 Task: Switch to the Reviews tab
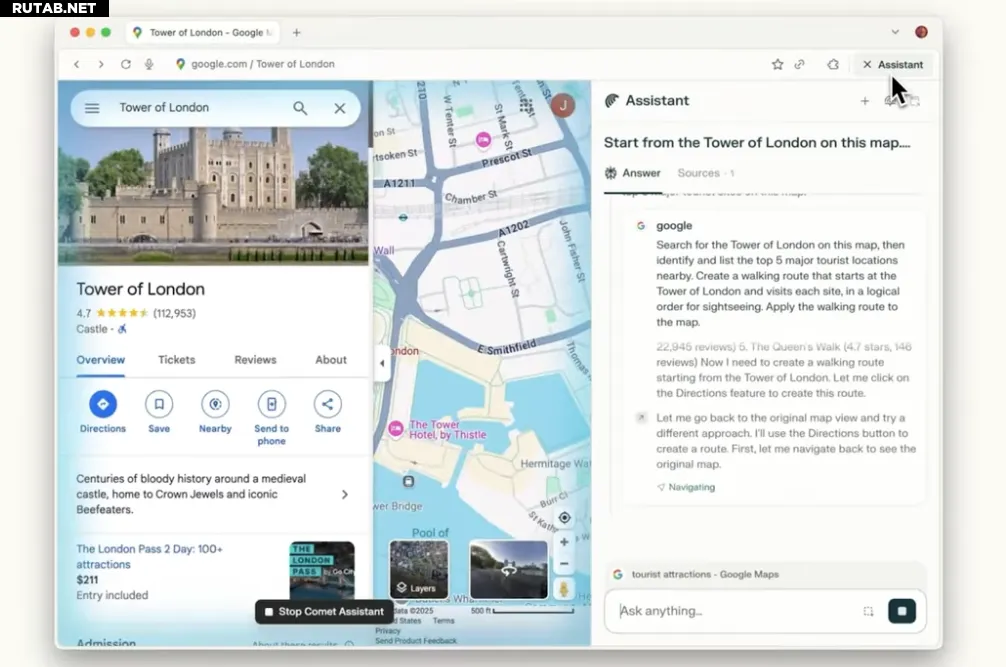tap(255, 360)
